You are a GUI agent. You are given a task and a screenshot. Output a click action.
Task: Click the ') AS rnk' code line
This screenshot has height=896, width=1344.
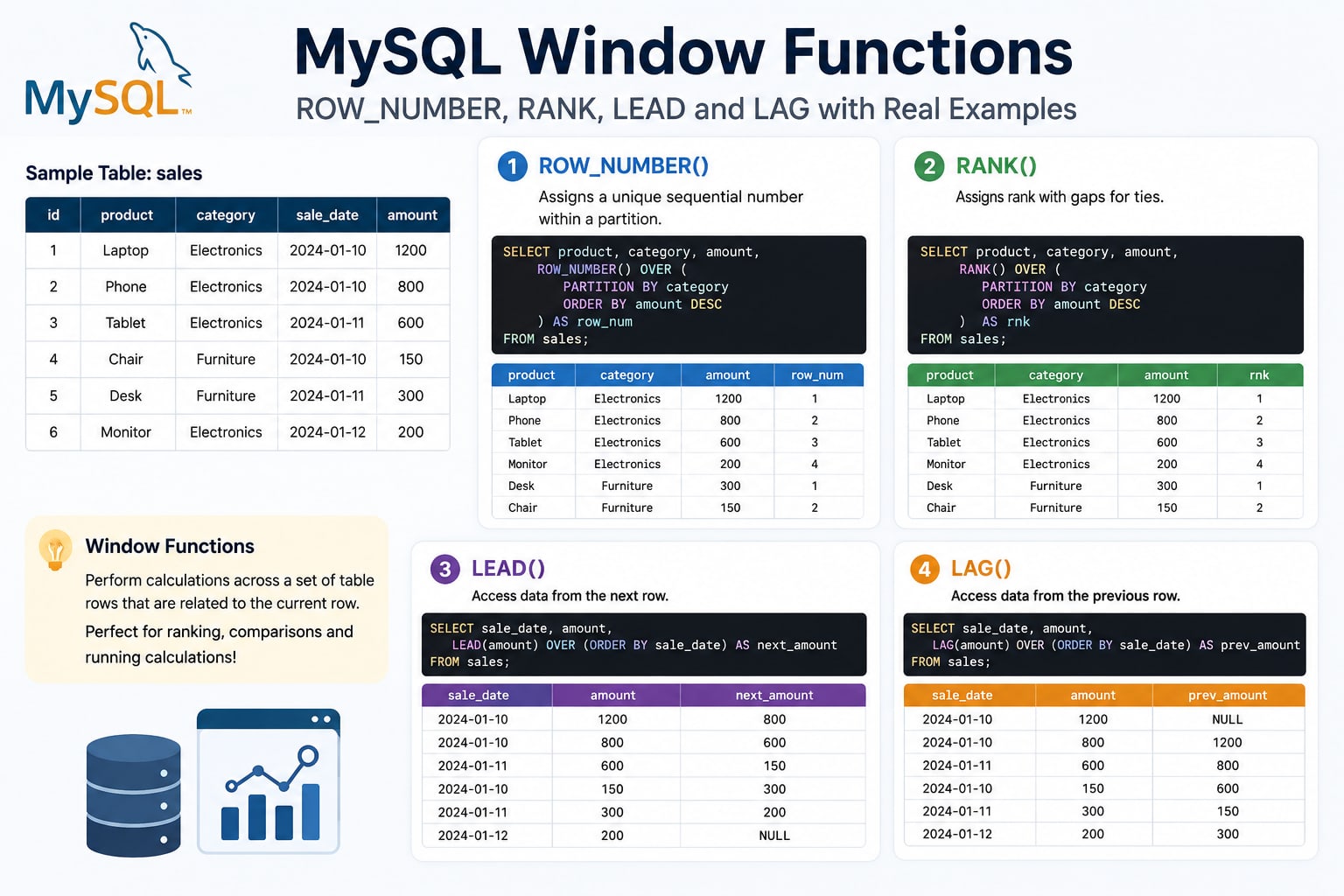995,322
